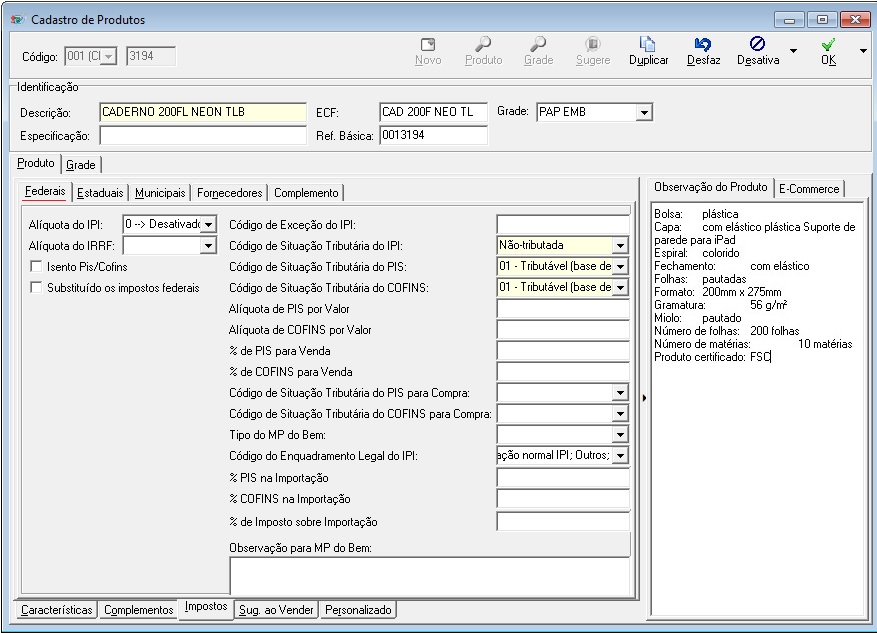Image resolution: width=877 pixels, height=633 pixels.
Task: Open the Código prefix dropdown
Action: click(109, 56)
